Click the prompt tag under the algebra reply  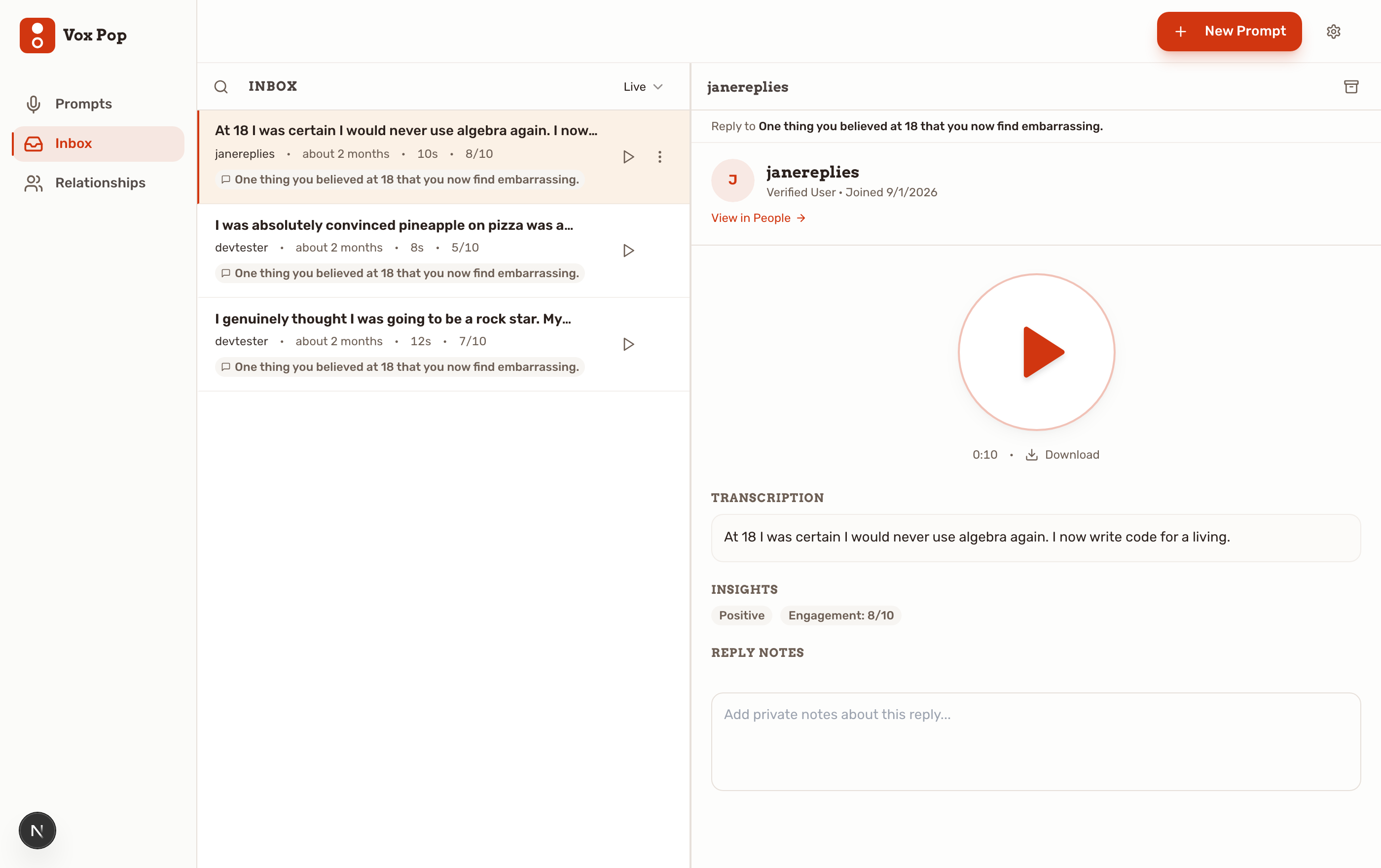[400, 180]
